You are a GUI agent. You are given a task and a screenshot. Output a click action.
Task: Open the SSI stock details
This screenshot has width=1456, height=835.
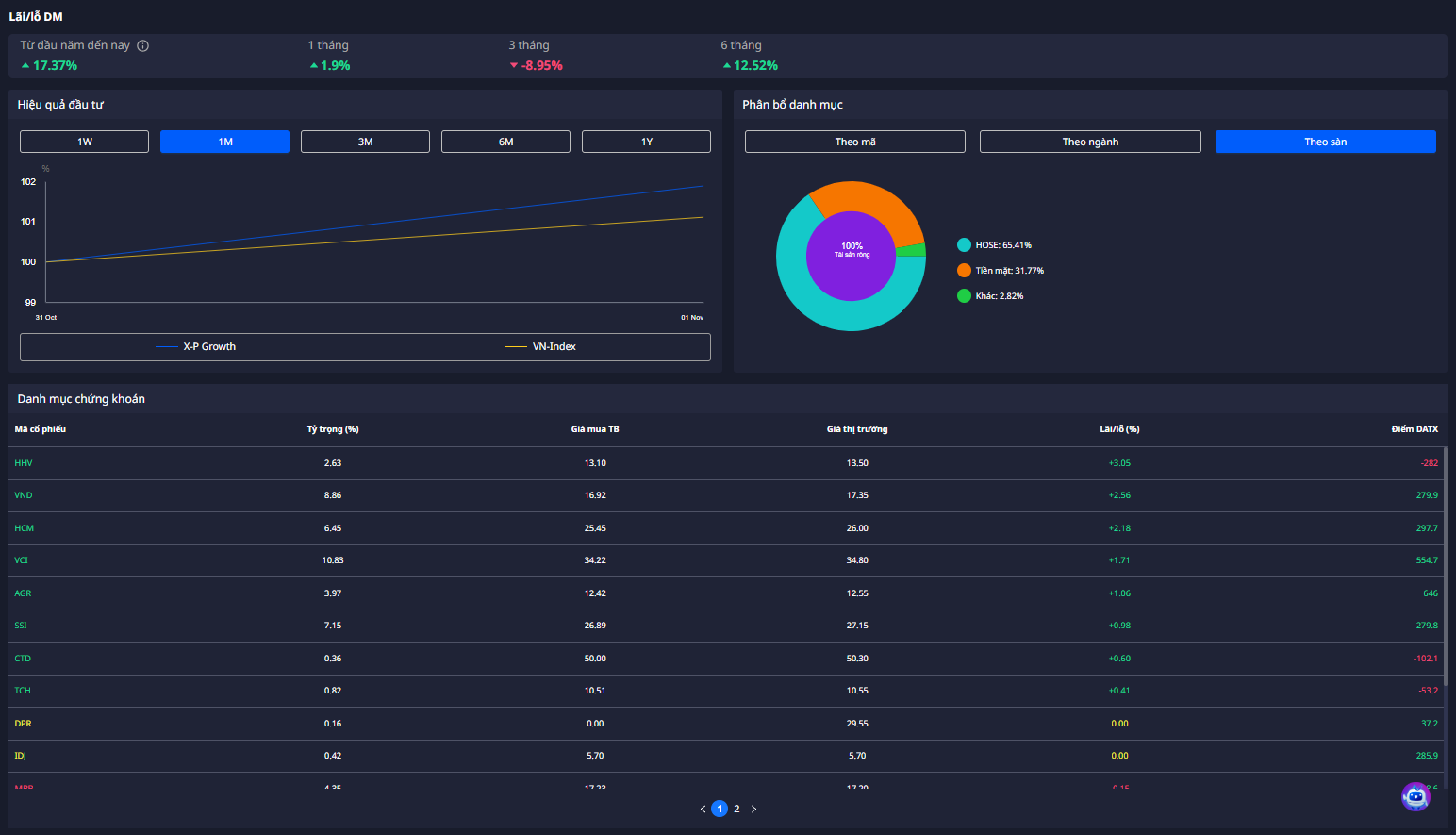point(20,625)
